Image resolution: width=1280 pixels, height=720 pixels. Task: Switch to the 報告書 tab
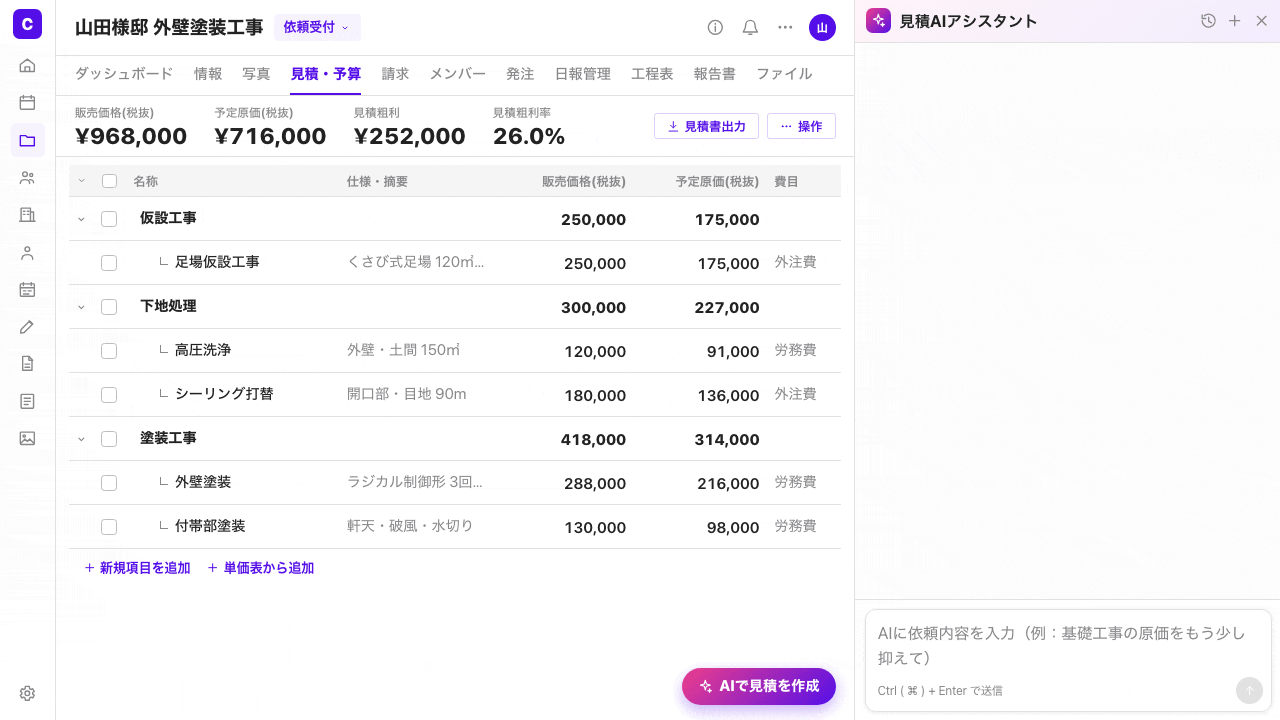point(715,74)
